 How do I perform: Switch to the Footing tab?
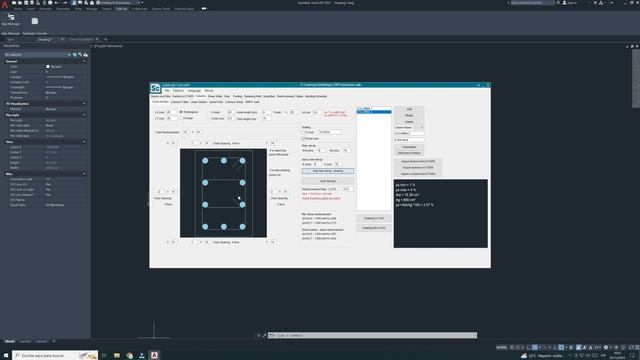(x=238, y=96)
